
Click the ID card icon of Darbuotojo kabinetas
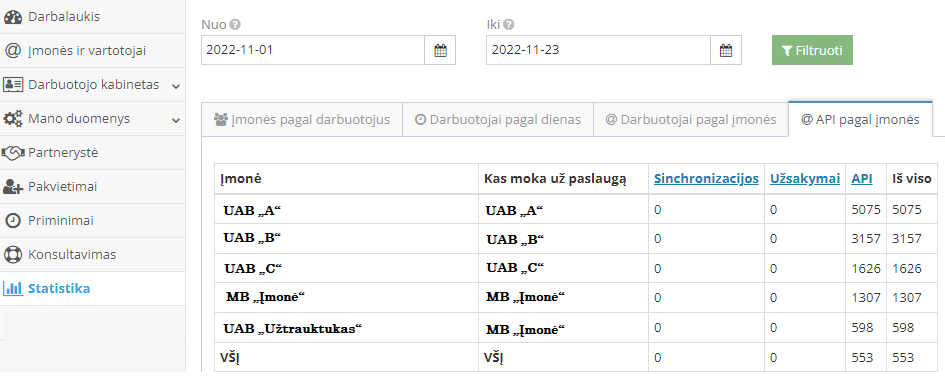pyautogui.click(x=13, y=84)
